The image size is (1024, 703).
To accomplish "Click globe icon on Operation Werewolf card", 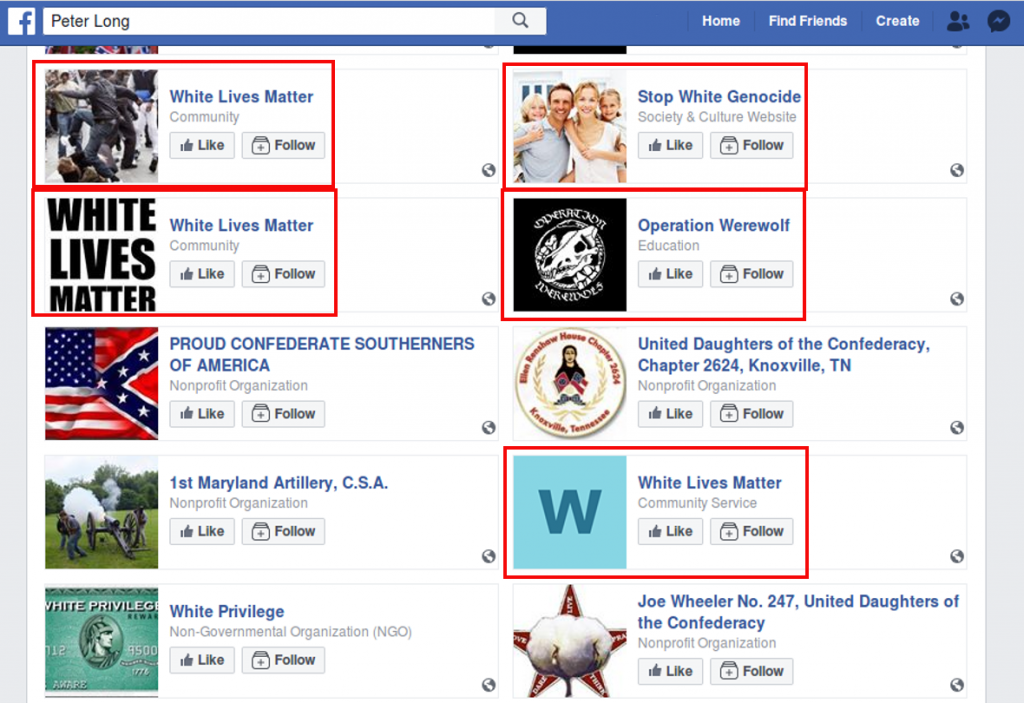I will pos(957,299).
